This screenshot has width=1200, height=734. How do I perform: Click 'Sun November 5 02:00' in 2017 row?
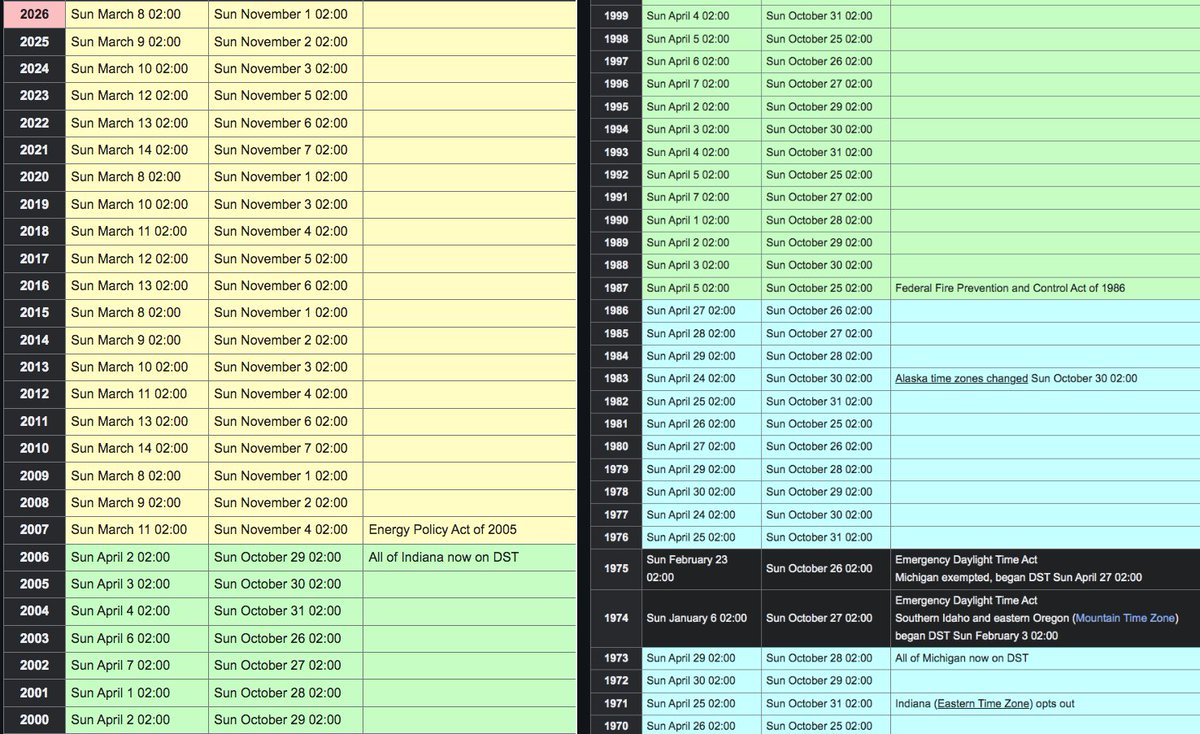[281, 259]
